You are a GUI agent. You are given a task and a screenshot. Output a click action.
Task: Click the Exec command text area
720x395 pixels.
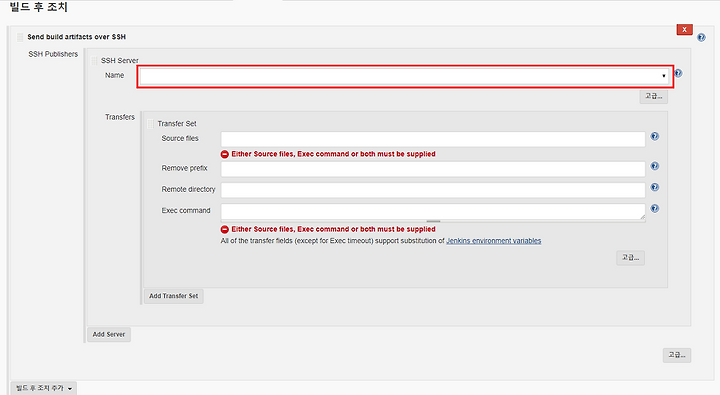click(433, 212)
